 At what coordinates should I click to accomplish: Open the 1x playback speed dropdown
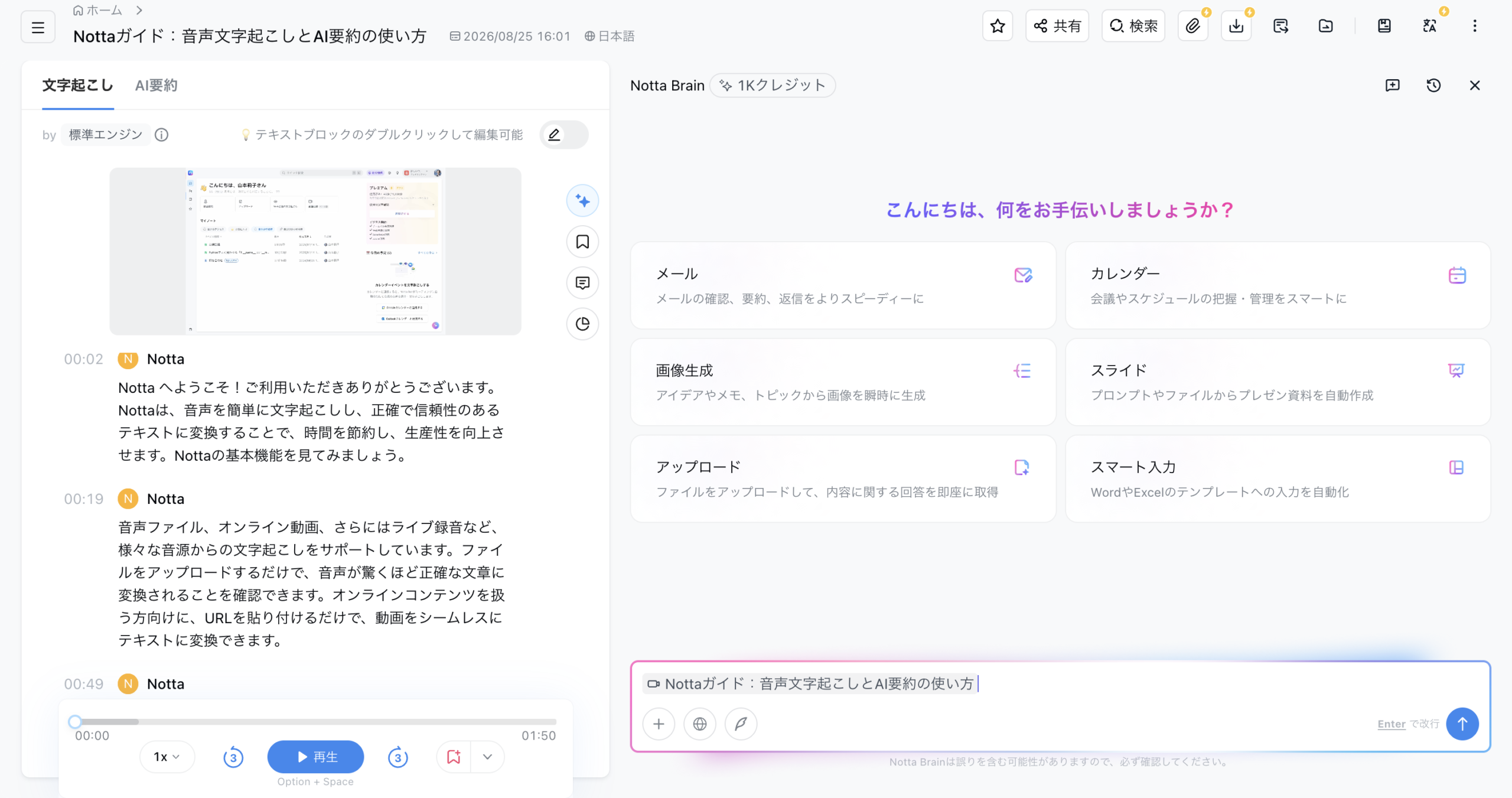click(x=167, y=757)
